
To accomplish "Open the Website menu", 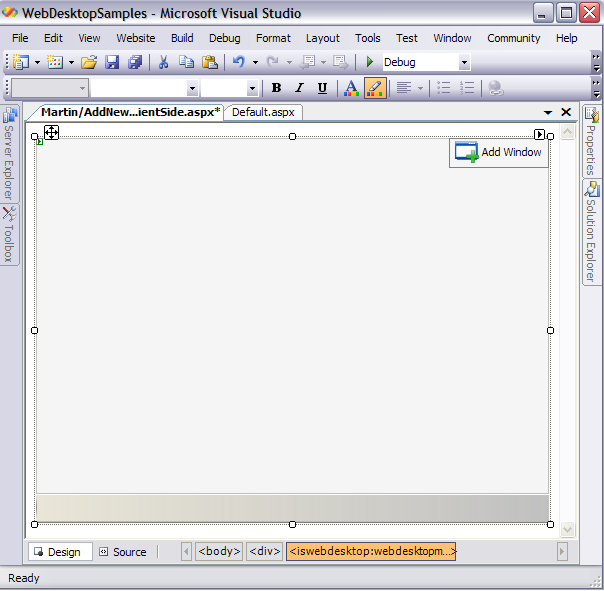I will point(136,38).
